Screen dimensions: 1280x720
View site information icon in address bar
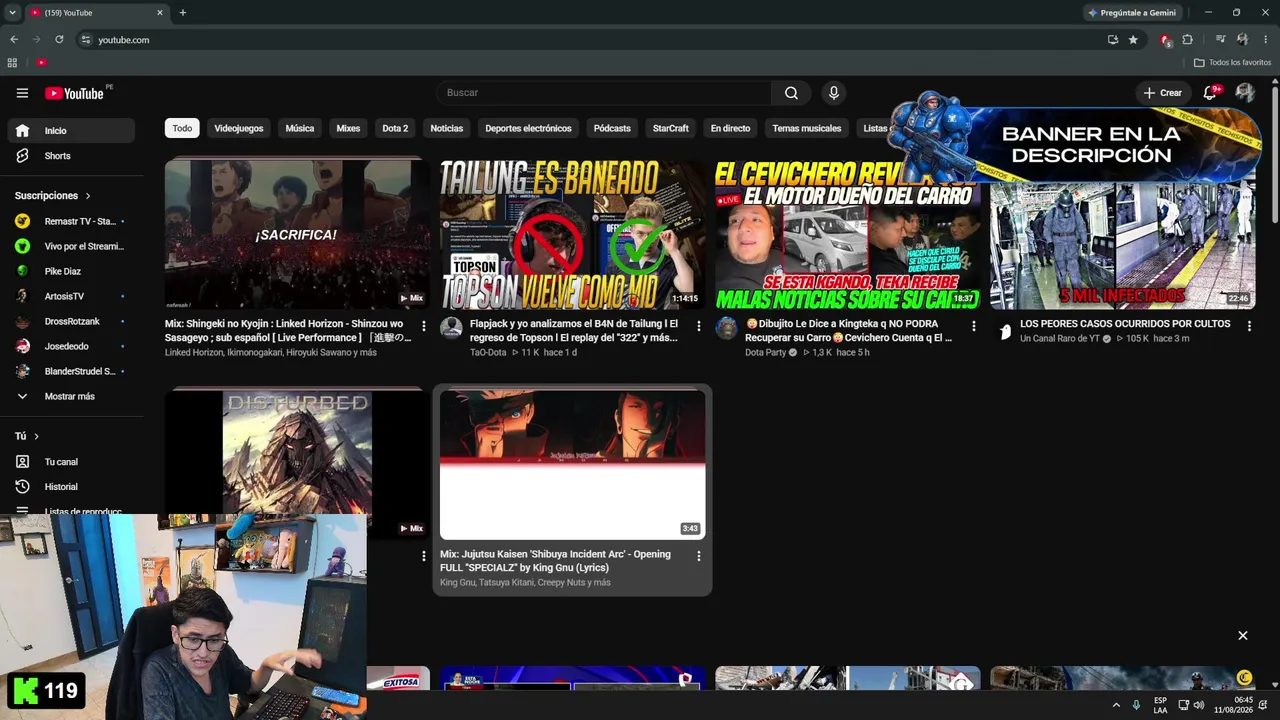point(86,40)
